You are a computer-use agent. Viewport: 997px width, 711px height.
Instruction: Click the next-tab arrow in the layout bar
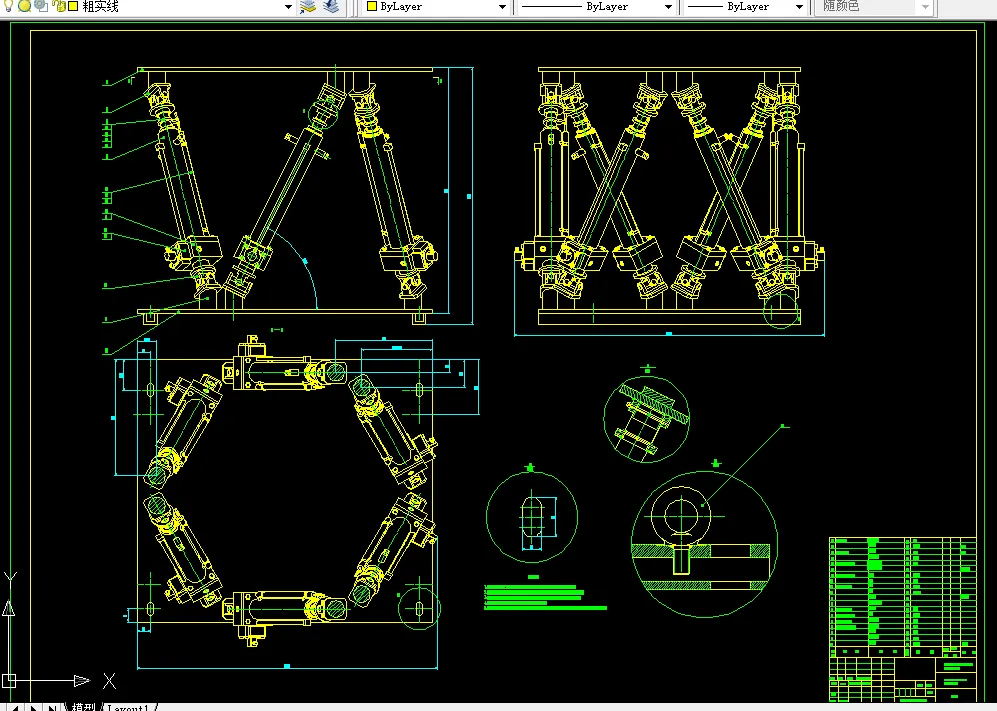click(34, 707)
